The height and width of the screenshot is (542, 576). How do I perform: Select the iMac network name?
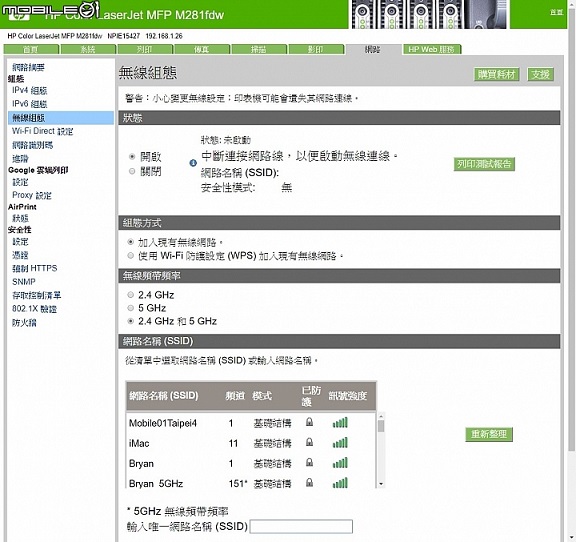pos(139,444)
